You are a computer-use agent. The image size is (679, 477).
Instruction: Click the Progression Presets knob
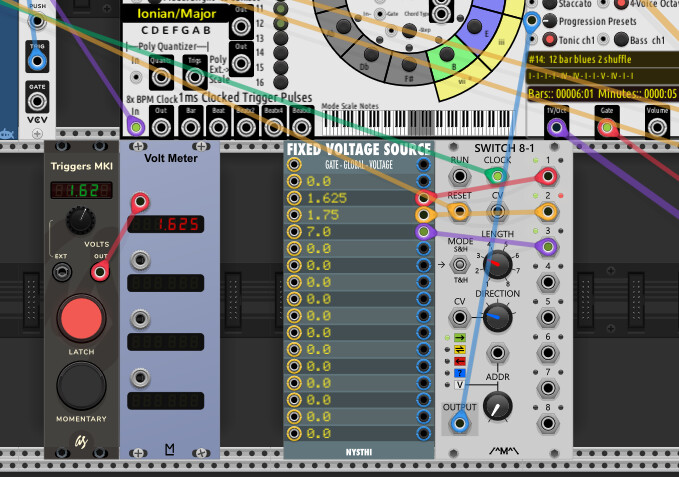pos(548,21)
